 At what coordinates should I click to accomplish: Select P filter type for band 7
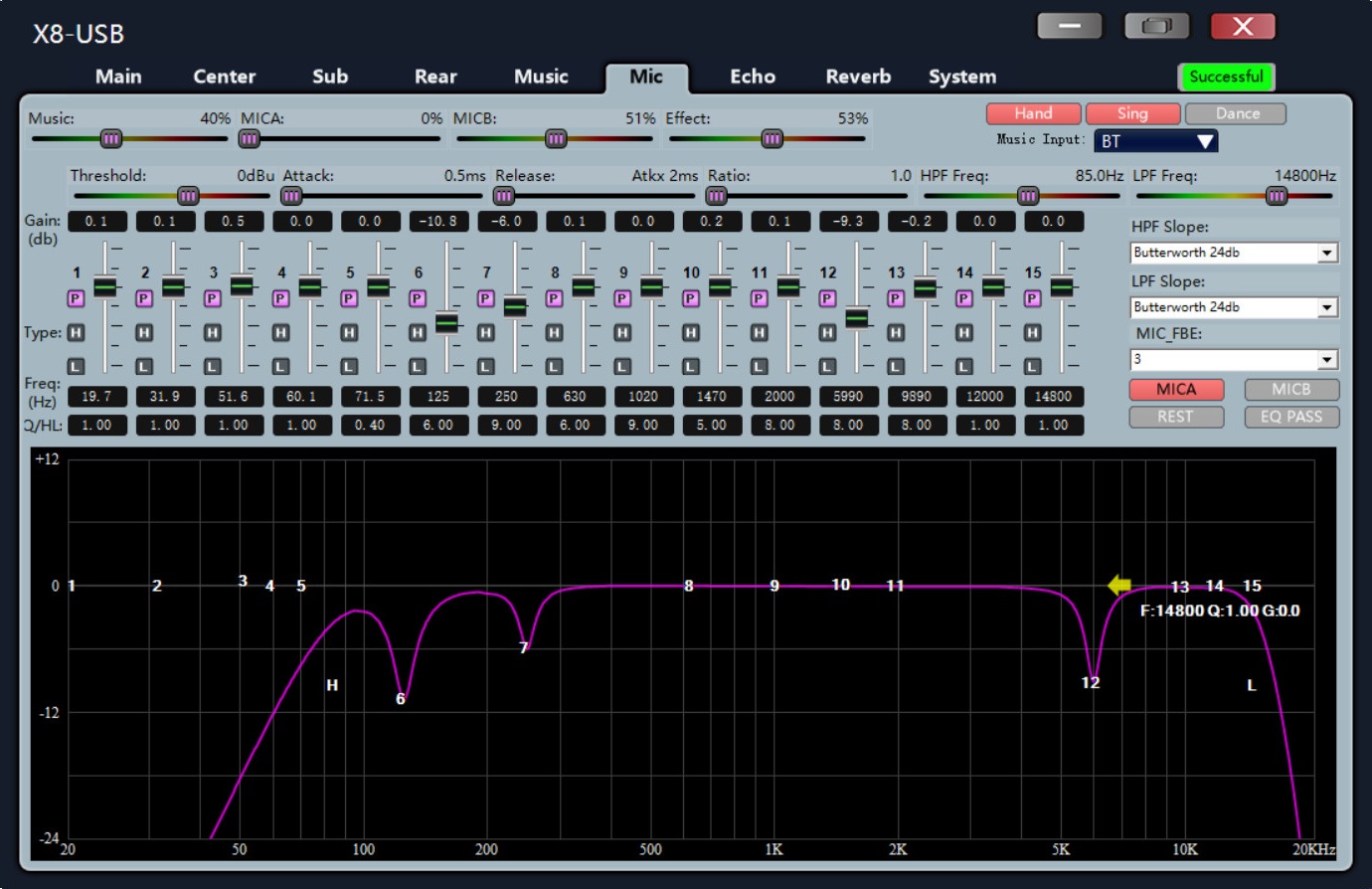pos(486,298)
